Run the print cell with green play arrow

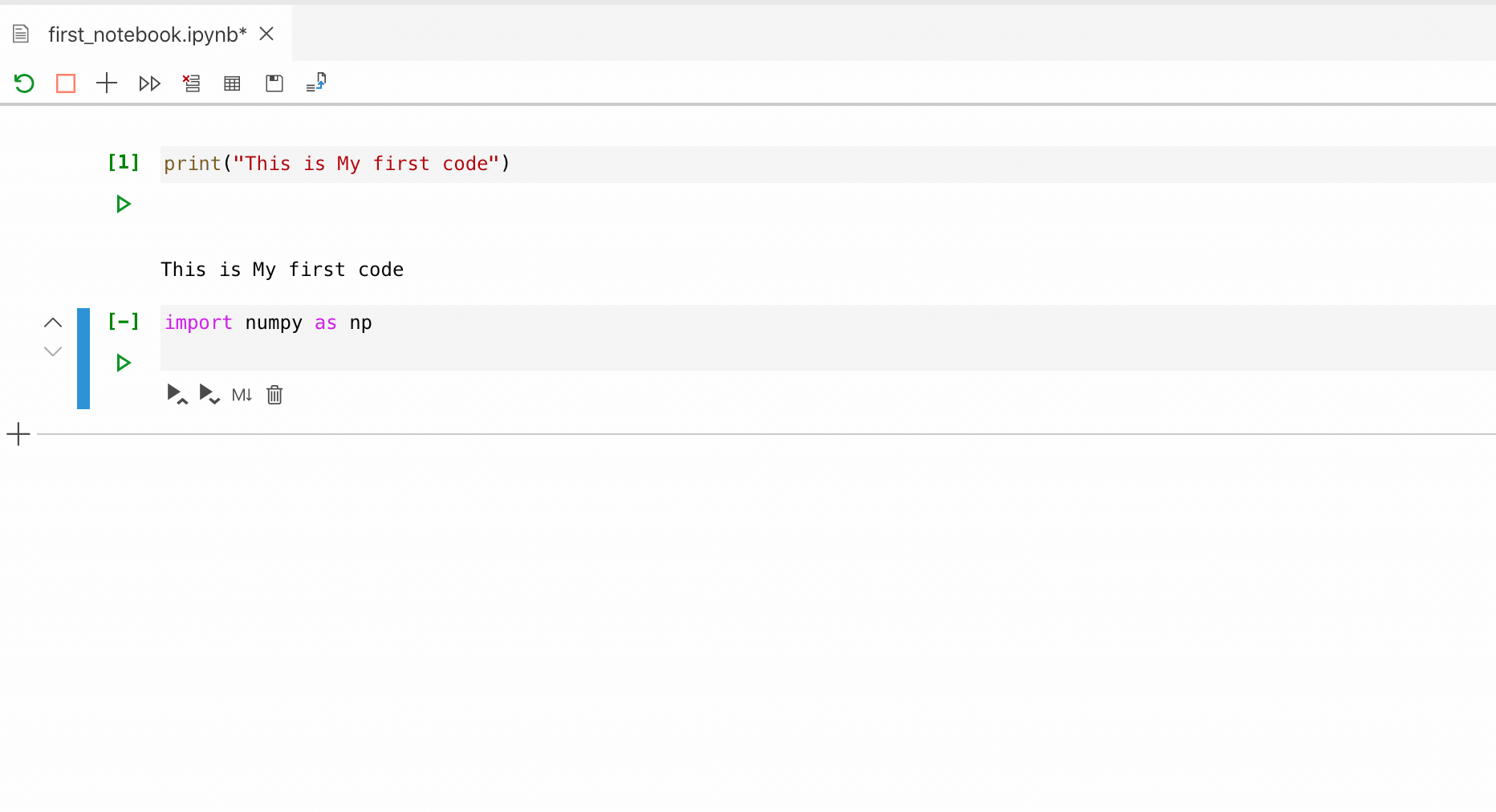click(x=123, y=204)
